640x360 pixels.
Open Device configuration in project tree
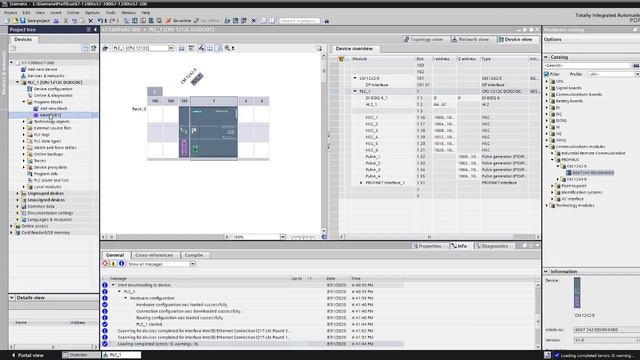[53, 89]
